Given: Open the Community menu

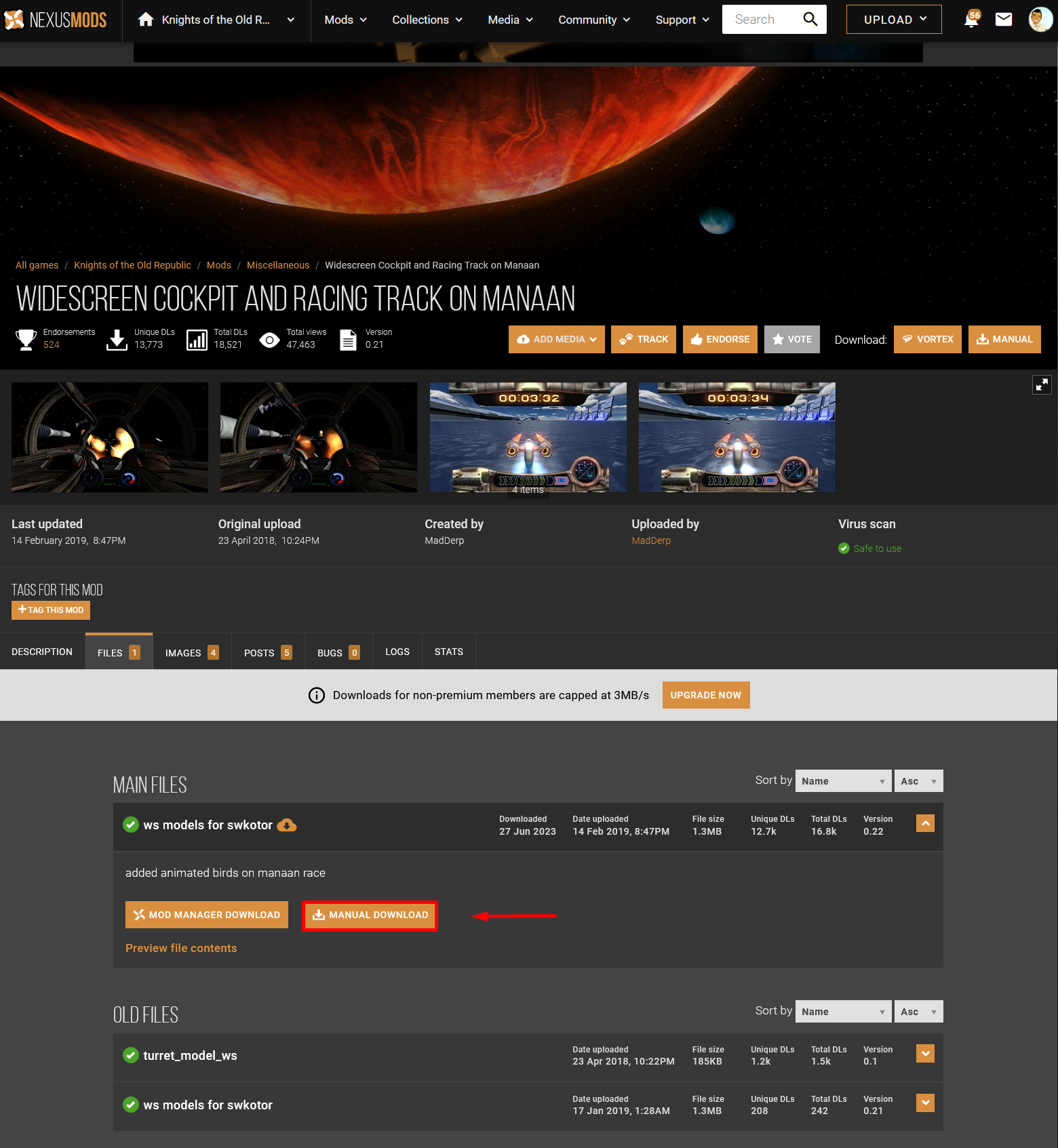Looking at the screenshot, I should [x=594, y=20].
